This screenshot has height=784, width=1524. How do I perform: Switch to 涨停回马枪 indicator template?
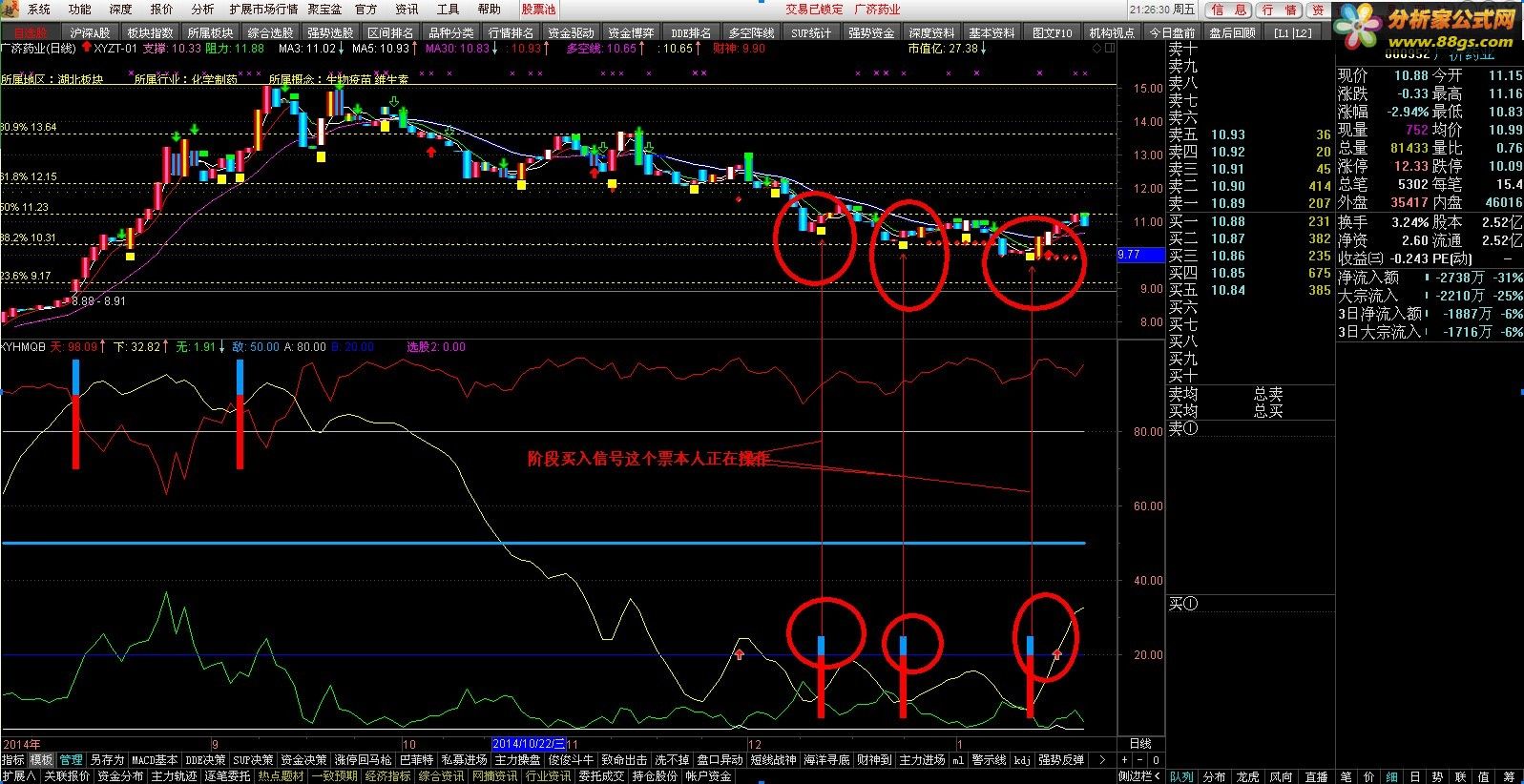pyautogui.click(x=363, y=760)
